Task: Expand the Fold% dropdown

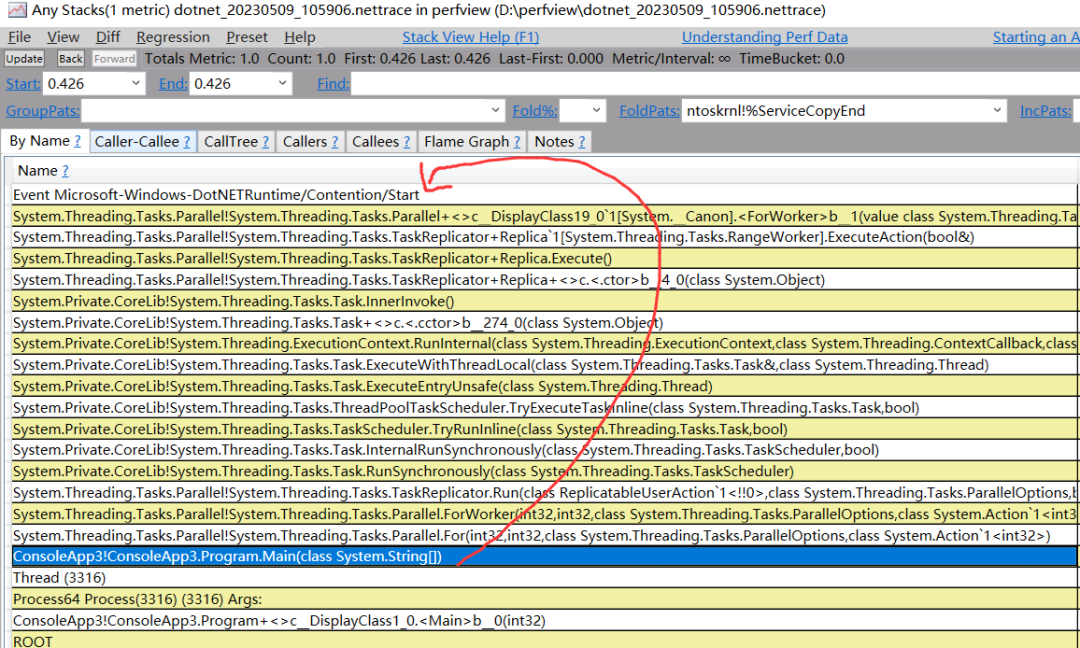Action: [597, 111]
